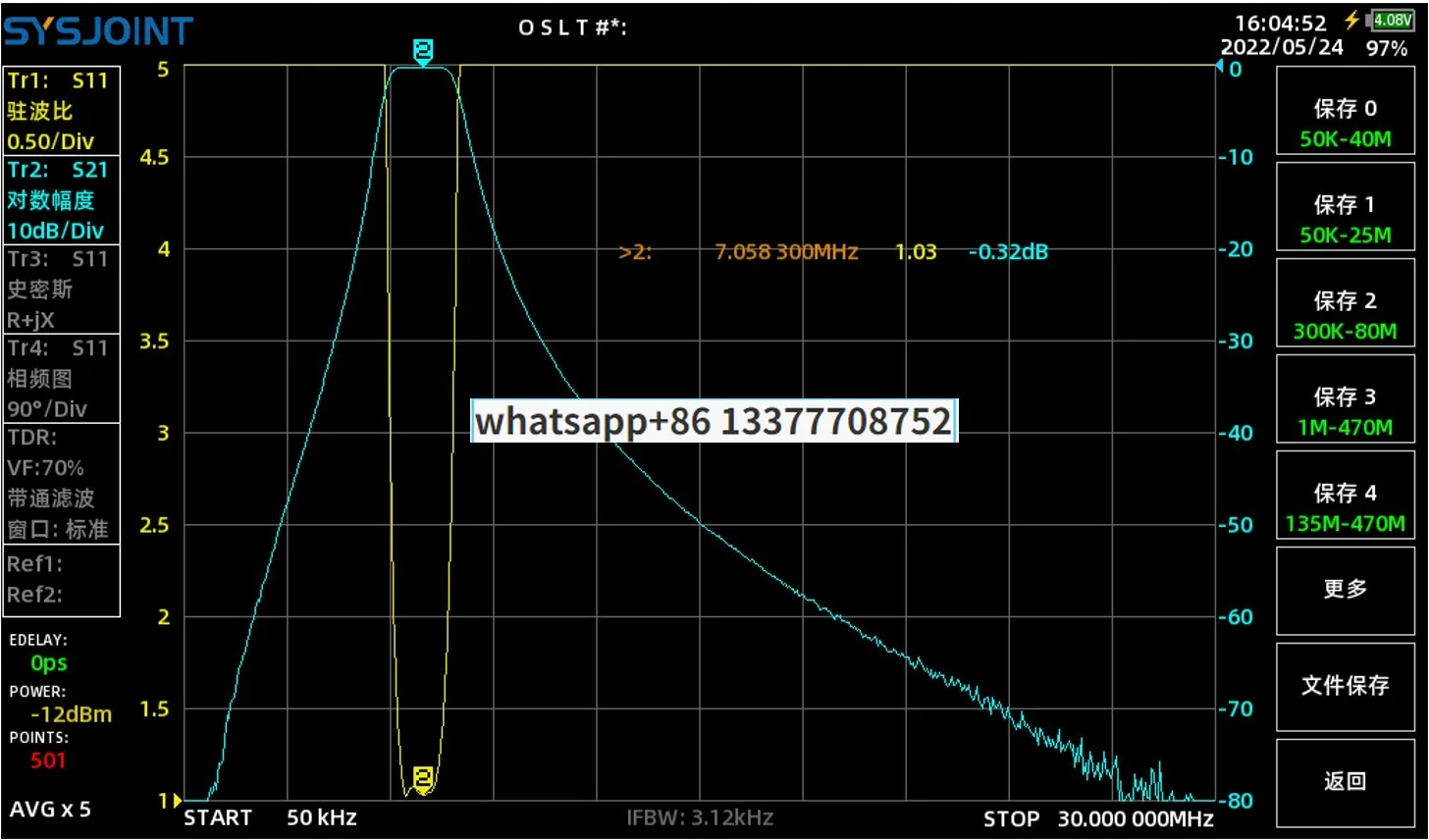
Task: Tap the AVG x 5 averaging setting
Action: point(50,810)
